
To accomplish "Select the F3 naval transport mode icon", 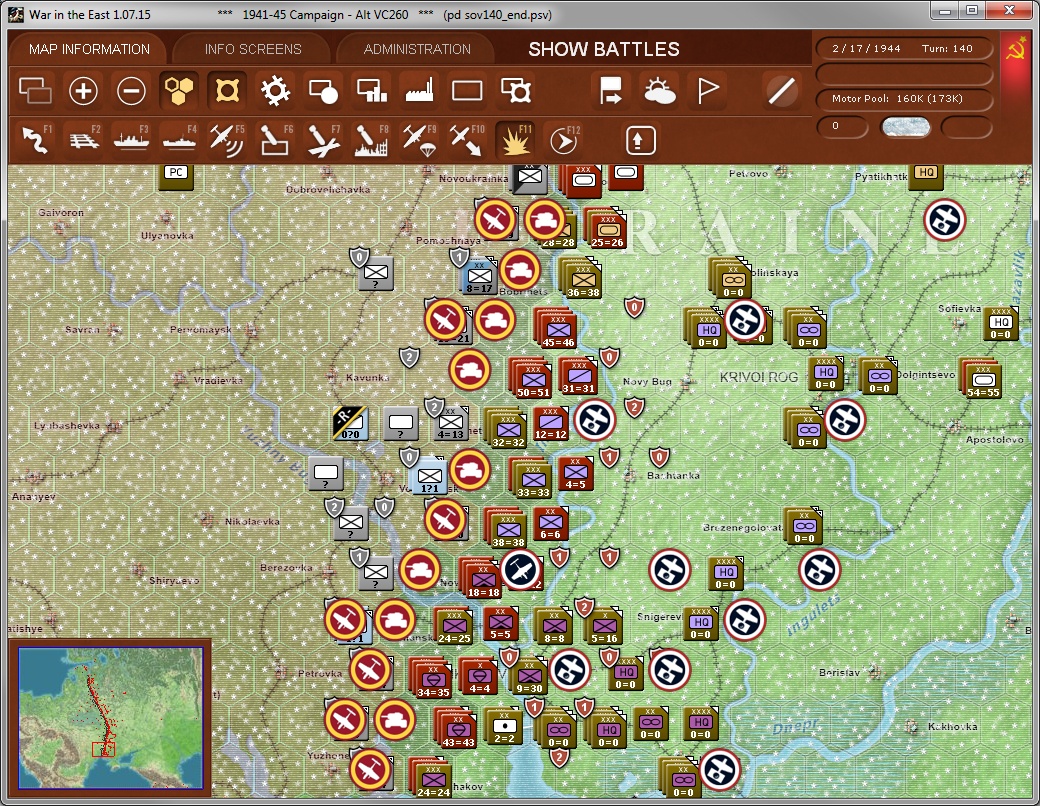I will point(131,139).
